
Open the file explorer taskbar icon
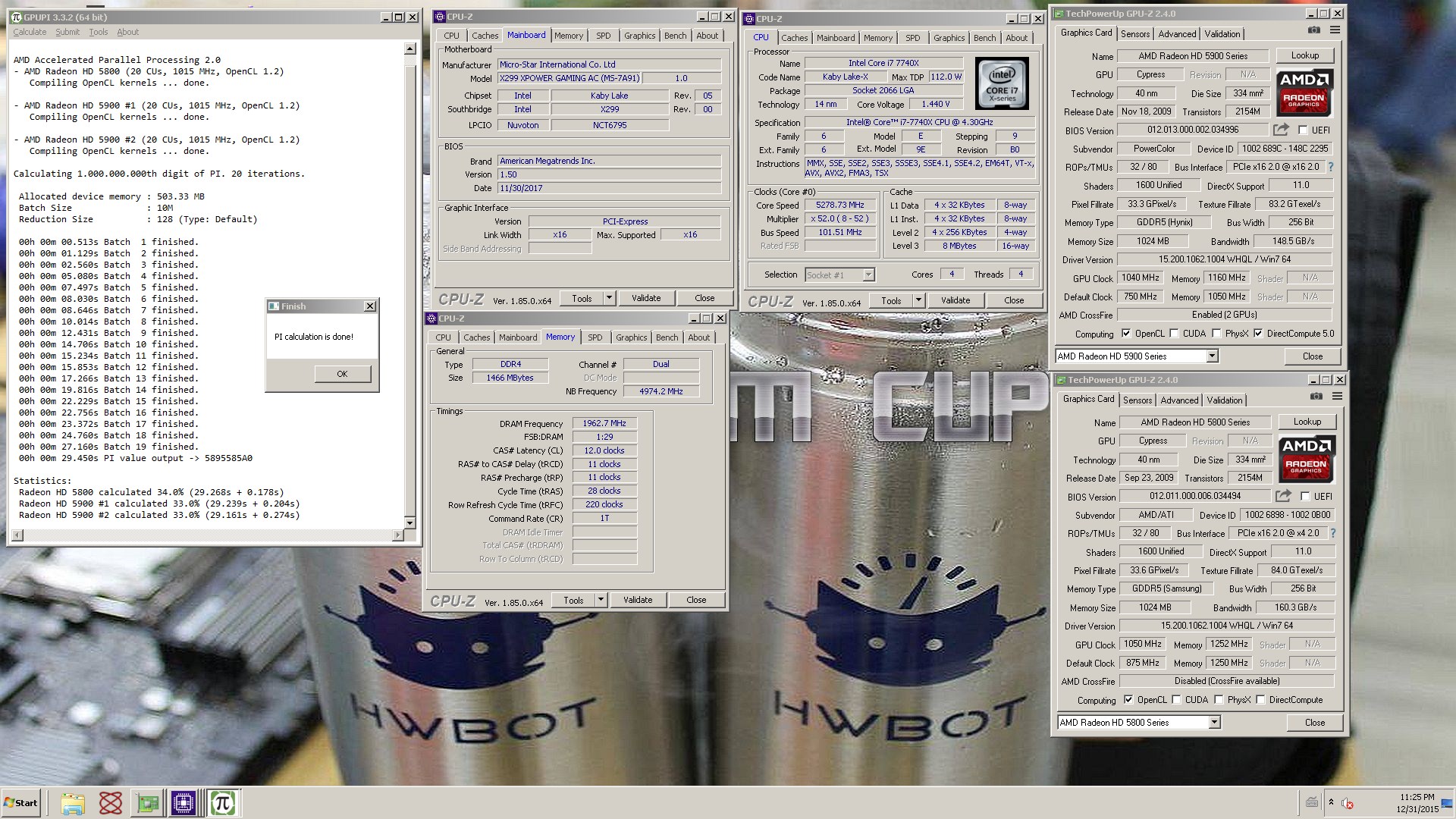click(73, 803)
